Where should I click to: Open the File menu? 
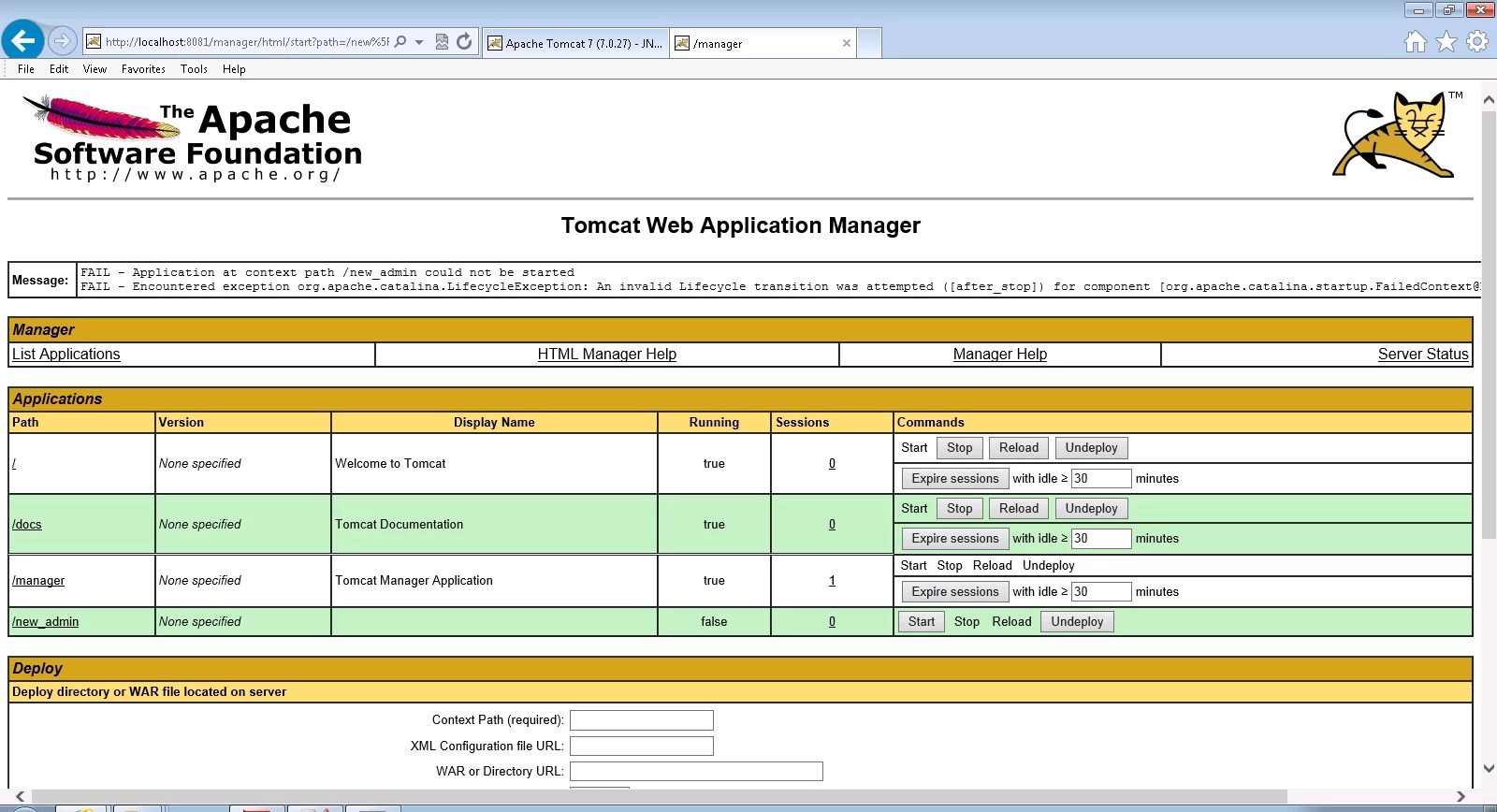pos(26,69)
